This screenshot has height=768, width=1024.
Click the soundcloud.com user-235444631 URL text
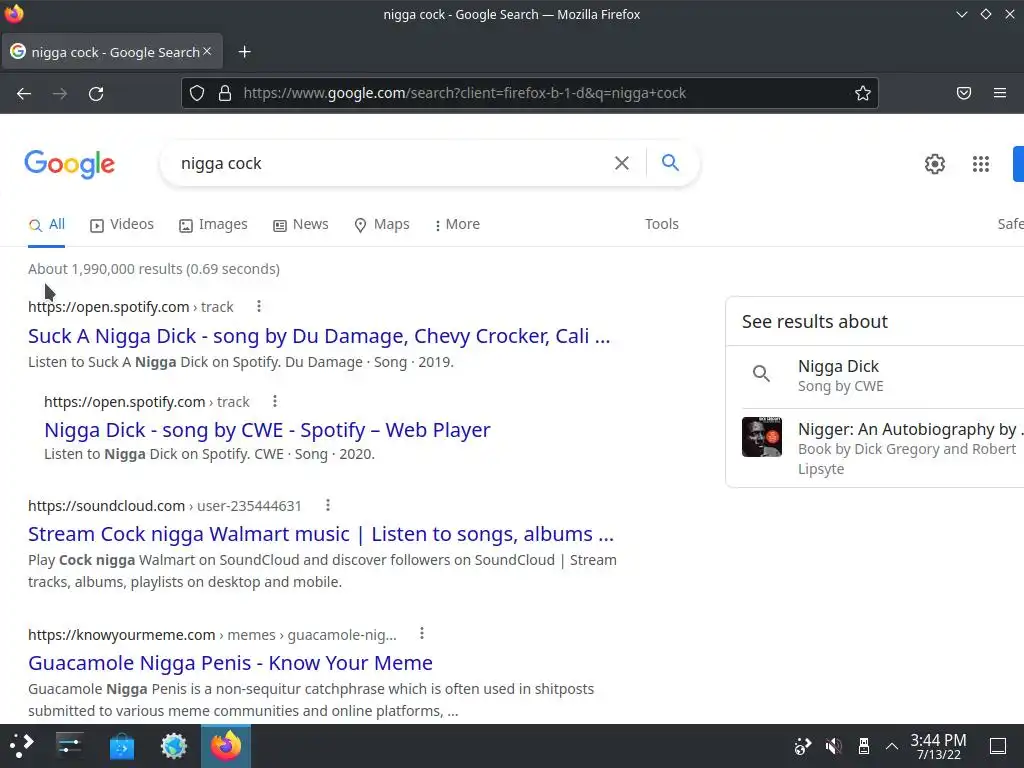pyautogui.click(x=165, y=506)
